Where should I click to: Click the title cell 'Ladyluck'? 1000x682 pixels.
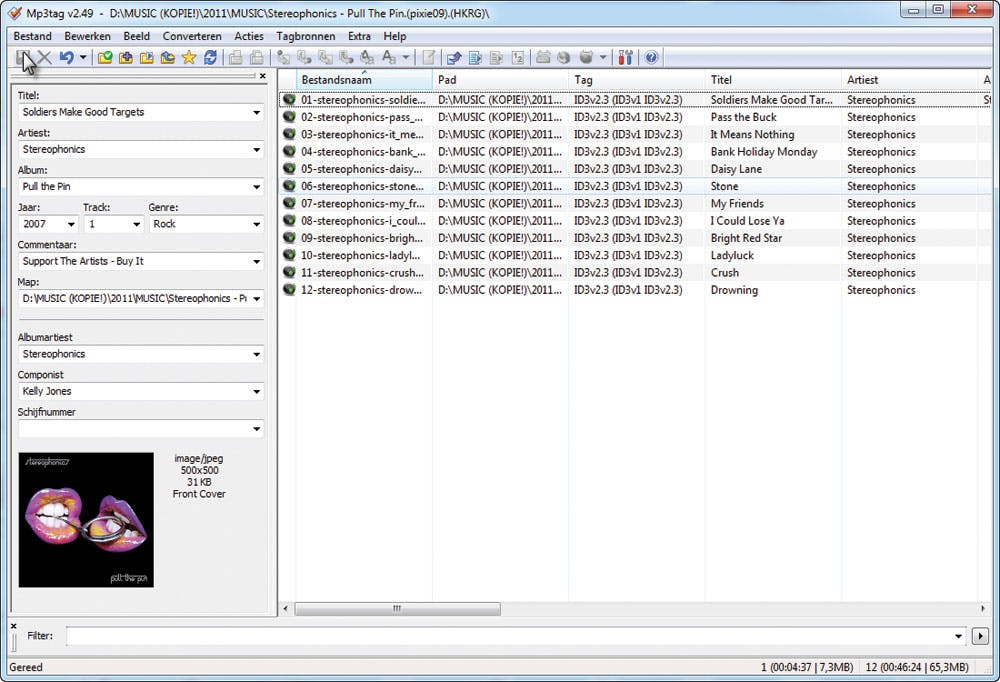coord(732,255)
